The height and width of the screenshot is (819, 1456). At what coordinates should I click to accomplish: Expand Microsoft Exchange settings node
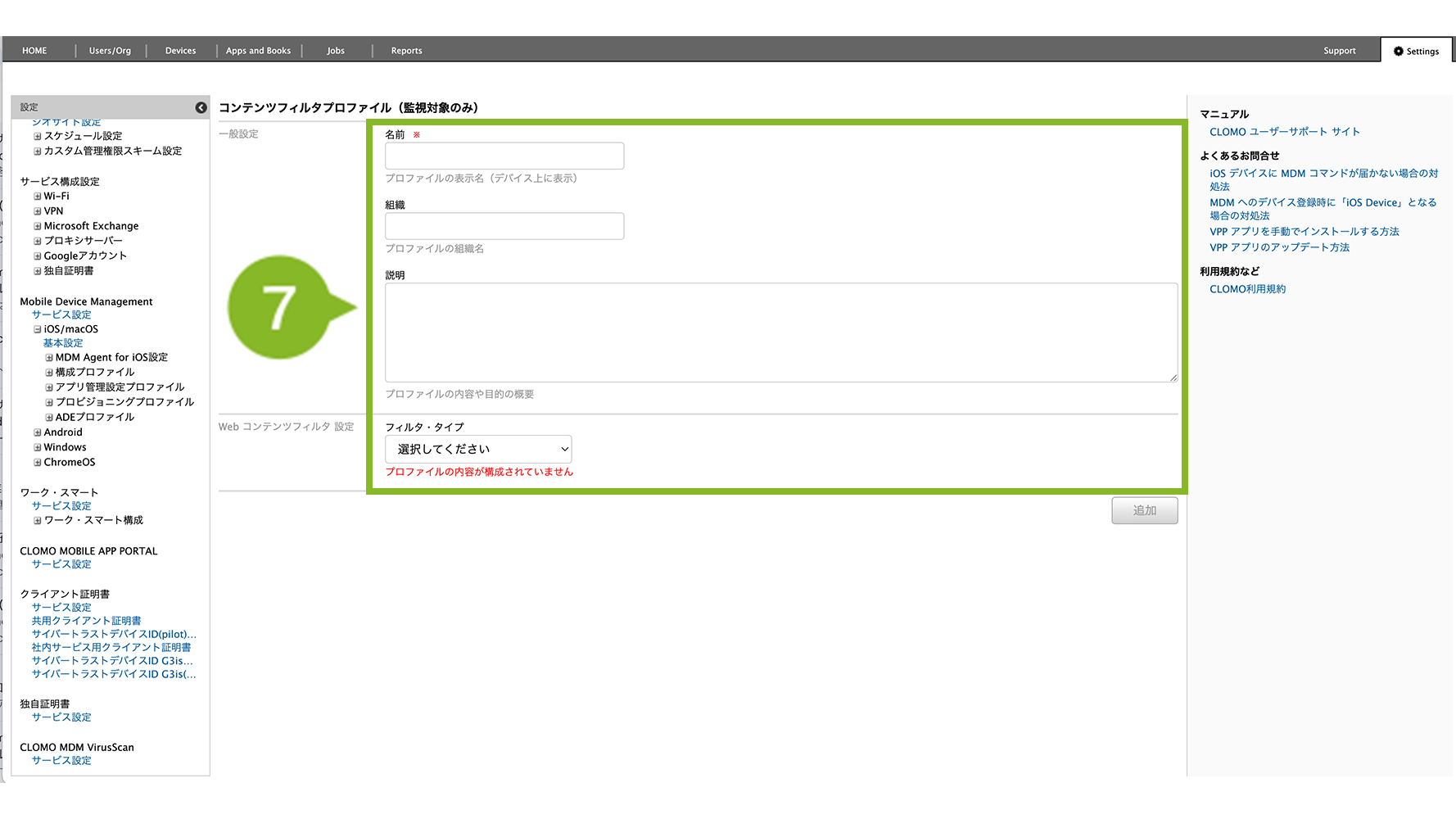tap(38, 226)
